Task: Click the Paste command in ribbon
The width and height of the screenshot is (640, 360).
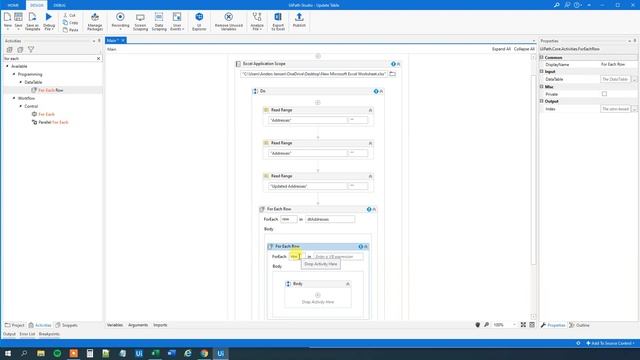Action: point(71,30)
